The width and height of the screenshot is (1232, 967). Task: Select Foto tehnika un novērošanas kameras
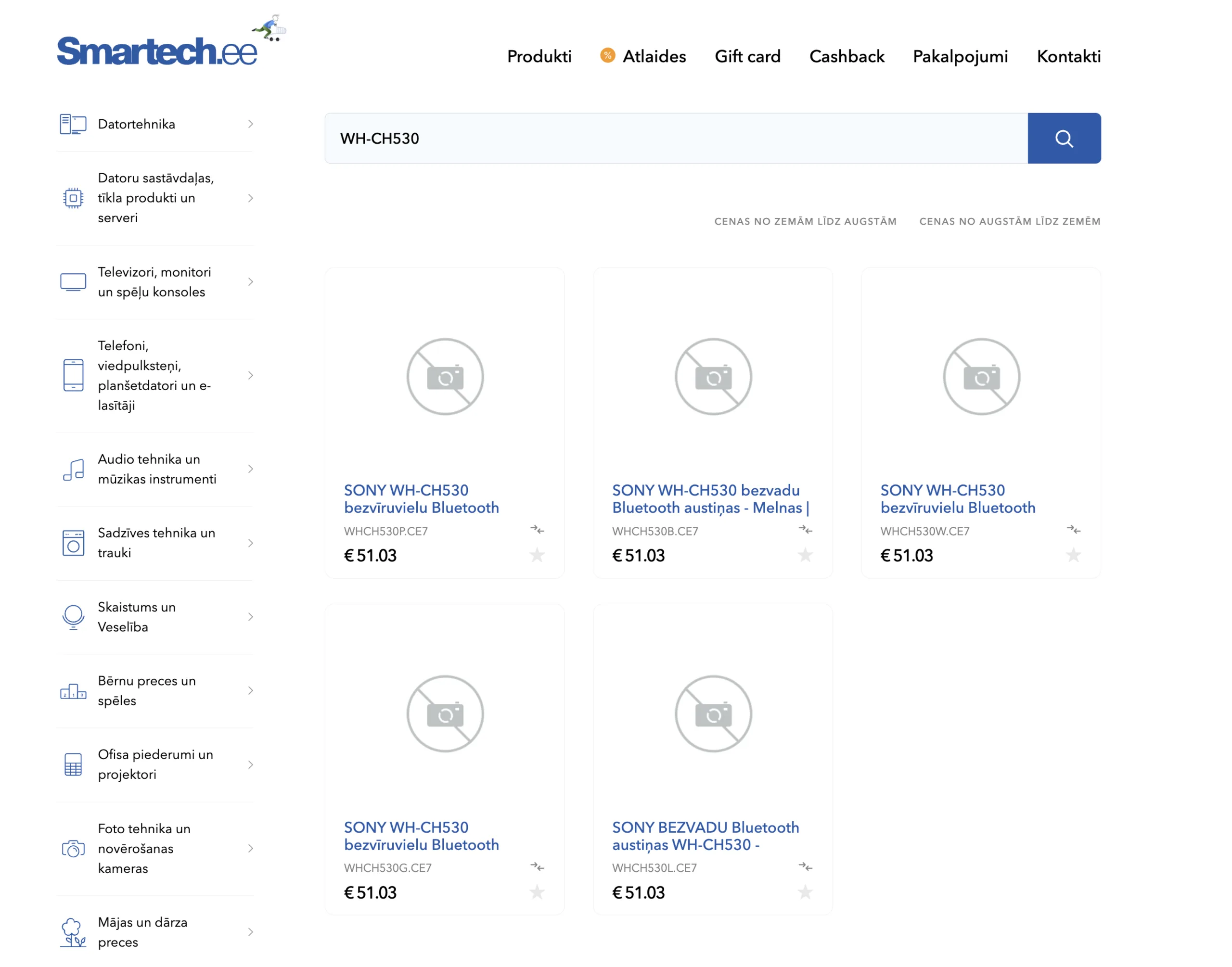144,848
